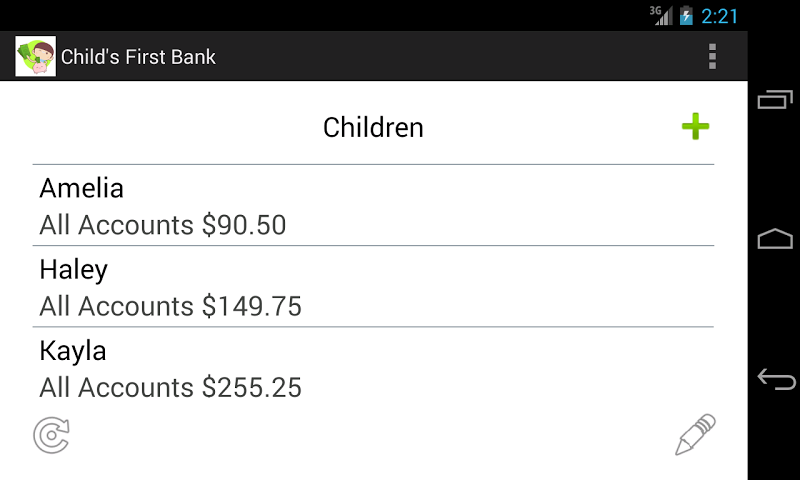Tap the Android home navigation button
Image resolution: width=800 pixels, height=480 pixels.
(775, 238)
